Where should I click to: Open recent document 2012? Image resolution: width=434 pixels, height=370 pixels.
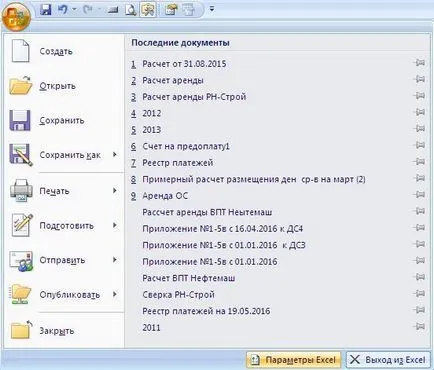(x=152, y=113)
